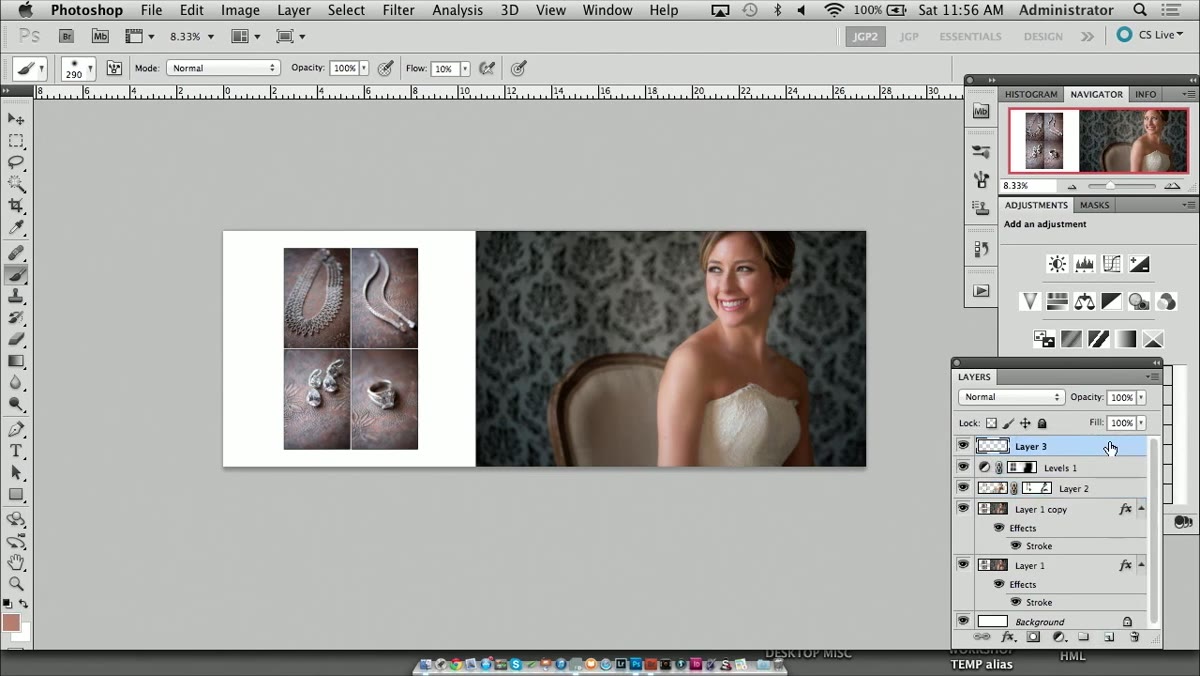Collapse Layer 1 copy effects list

pos(1142,509)
